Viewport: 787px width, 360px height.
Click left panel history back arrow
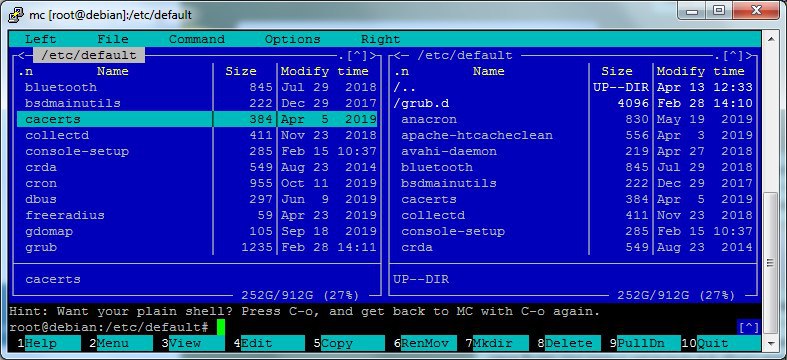(x=22, y=55)
